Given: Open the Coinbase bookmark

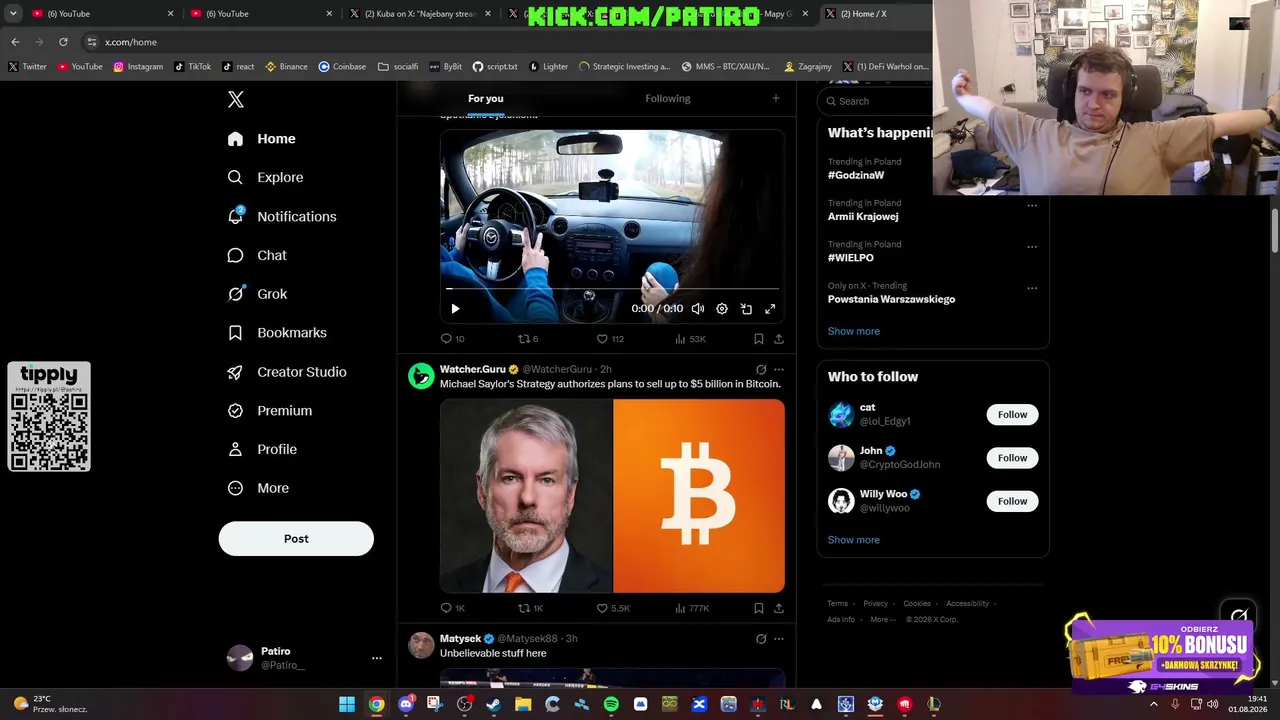Looking at the screenshot, I should point(342,67).
